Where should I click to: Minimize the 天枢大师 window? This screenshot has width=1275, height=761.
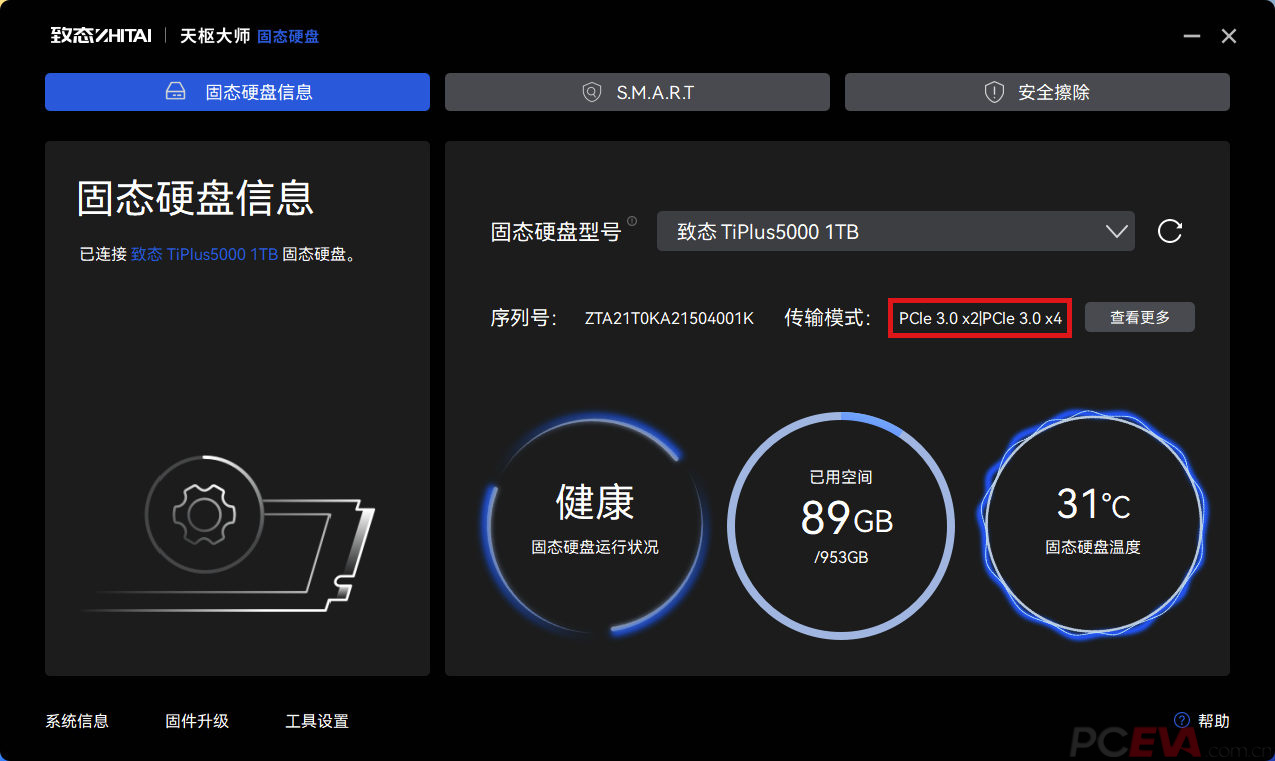(x=1191, y=36)
